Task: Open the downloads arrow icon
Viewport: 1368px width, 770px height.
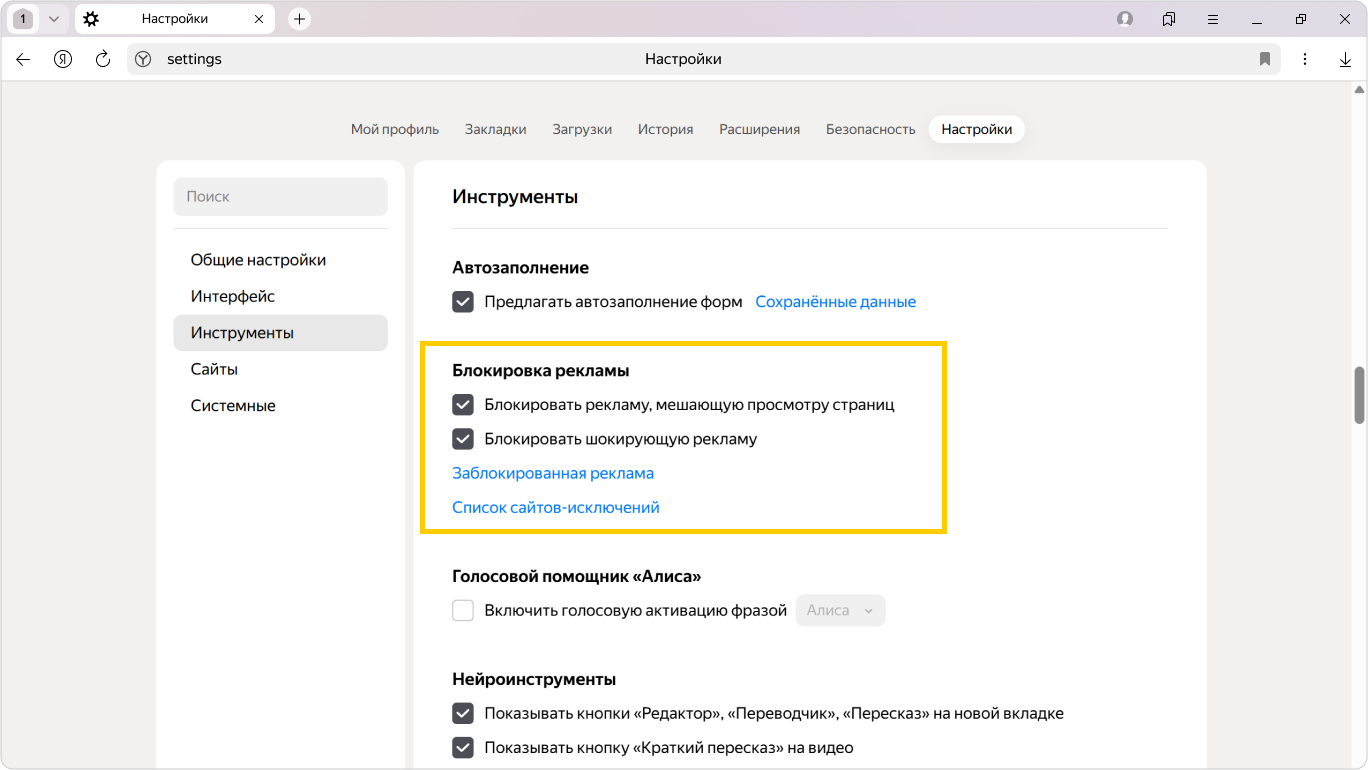Action: coord(1345,60)
